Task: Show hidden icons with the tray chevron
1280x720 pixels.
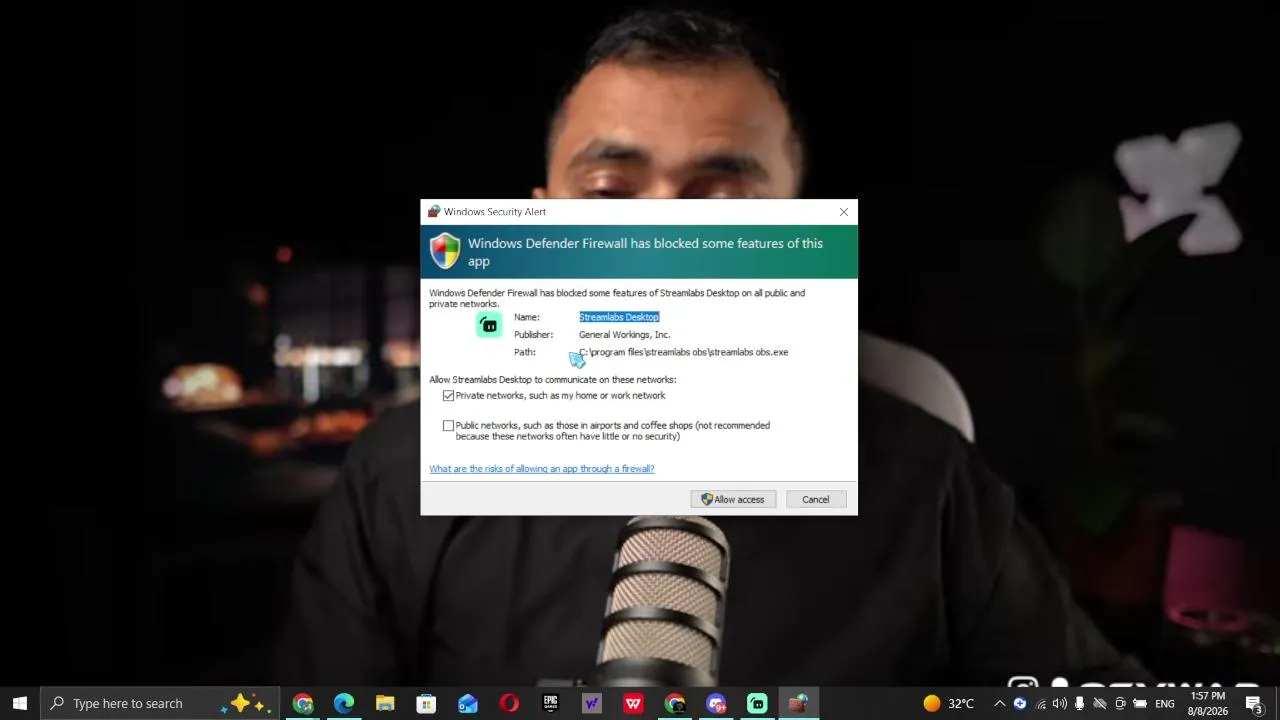Action: tap(999, 703)
